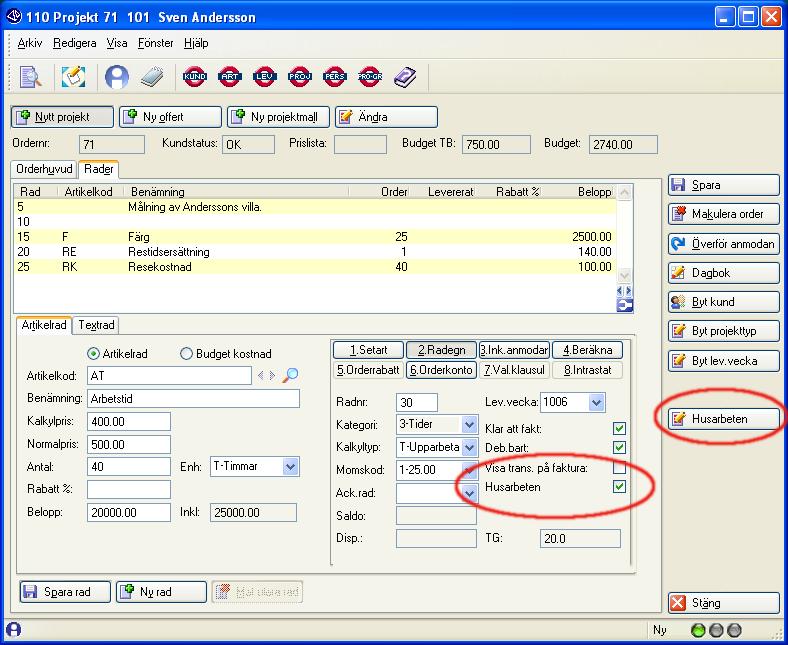Screen dimensions: 788x645
Task: Switch to the Orderhuvud tab
Action: coord(44,169)
